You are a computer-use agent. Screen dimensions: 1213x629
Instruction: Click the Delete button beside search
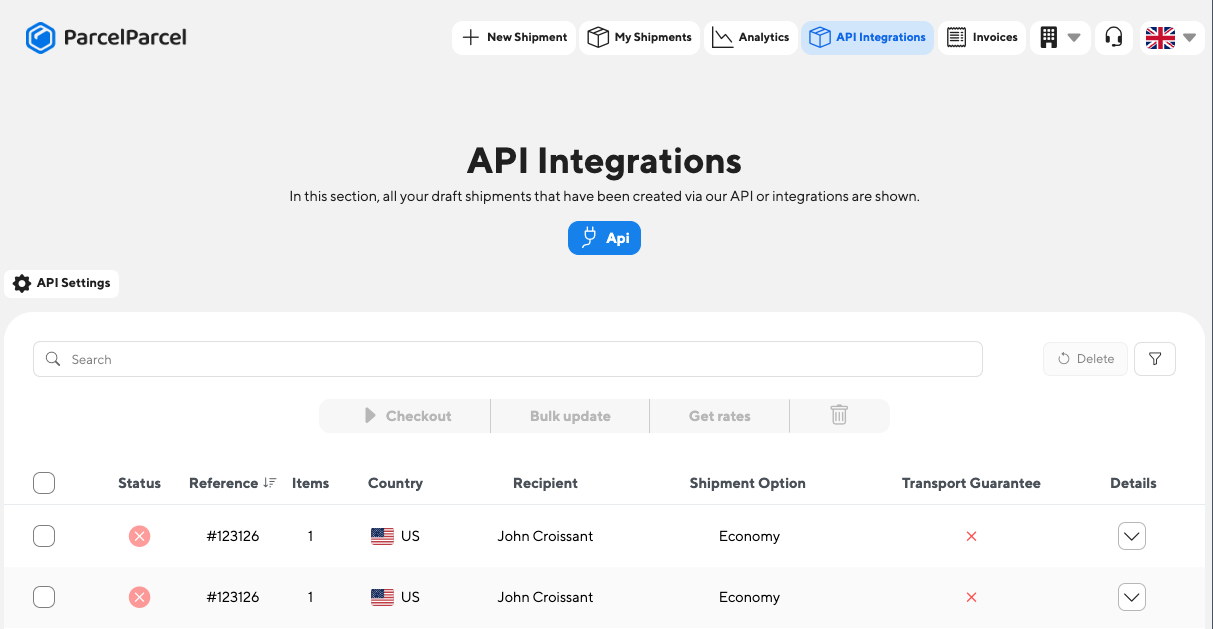pyautogui.click(x=1085, y=359)
